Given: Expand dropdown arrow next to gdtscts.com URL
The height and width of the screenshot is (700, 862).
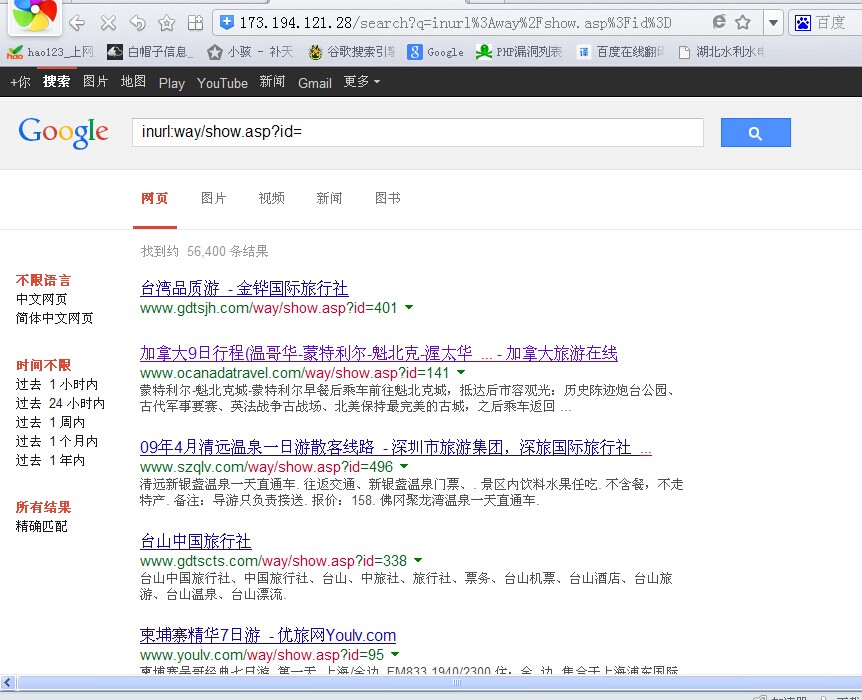Looking at the screenshot, I should [418, 560].
